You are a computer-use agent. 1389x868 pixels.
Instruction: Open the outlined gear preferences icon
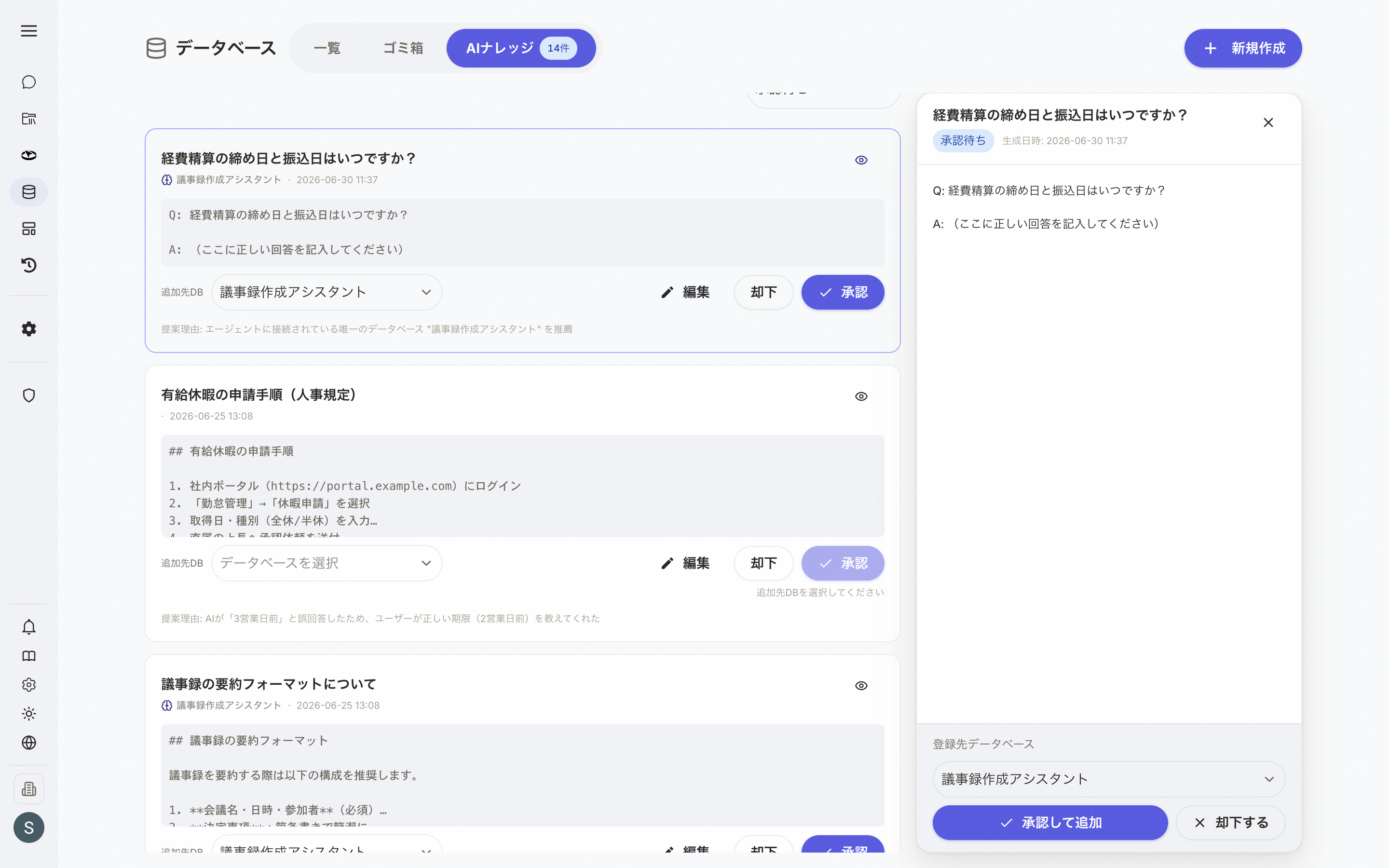[29, 685]
